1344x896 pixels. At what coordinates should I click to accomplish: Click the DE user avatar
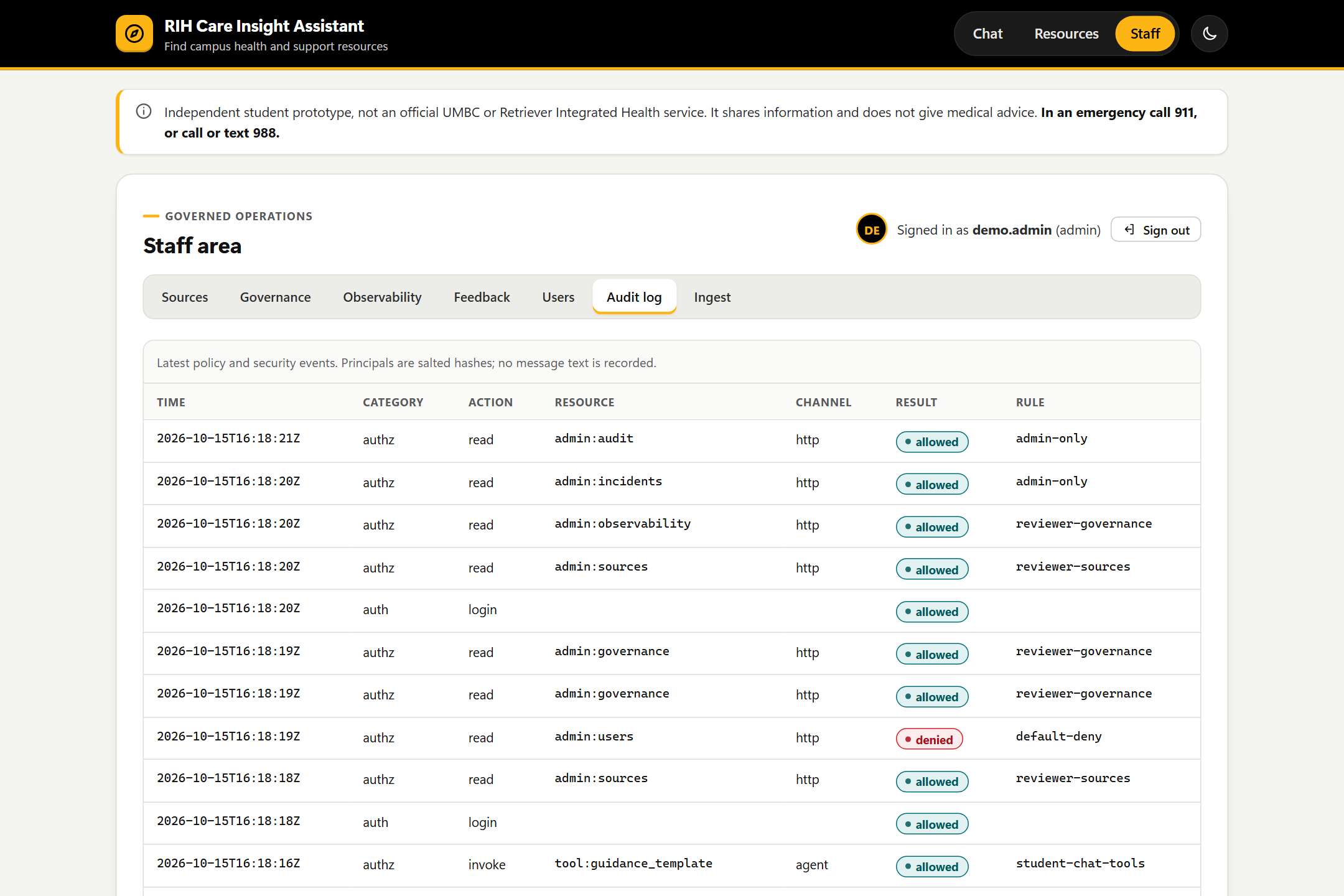[x=872, y=230]
